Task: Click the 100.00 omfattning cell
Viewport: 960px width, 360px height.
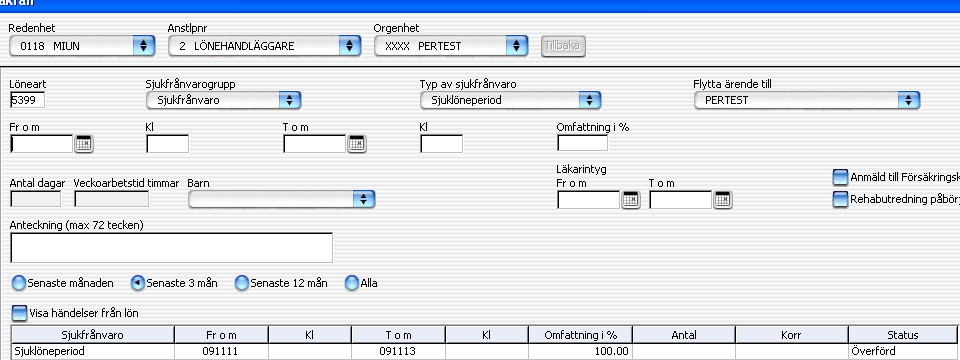Action: click(x=580, y=351)
